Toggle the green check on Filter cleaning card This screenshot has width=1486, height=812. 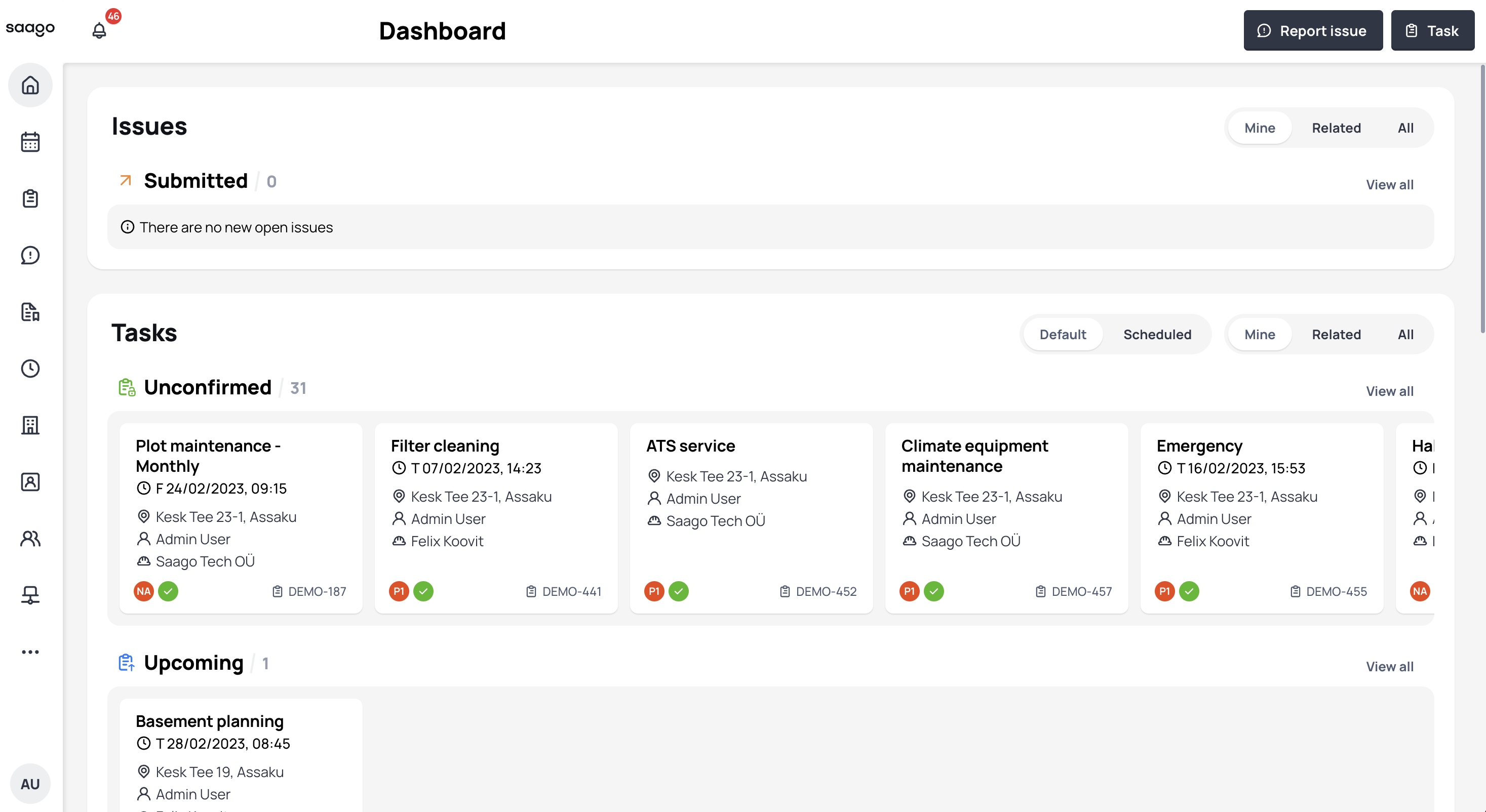click(423, 591)
